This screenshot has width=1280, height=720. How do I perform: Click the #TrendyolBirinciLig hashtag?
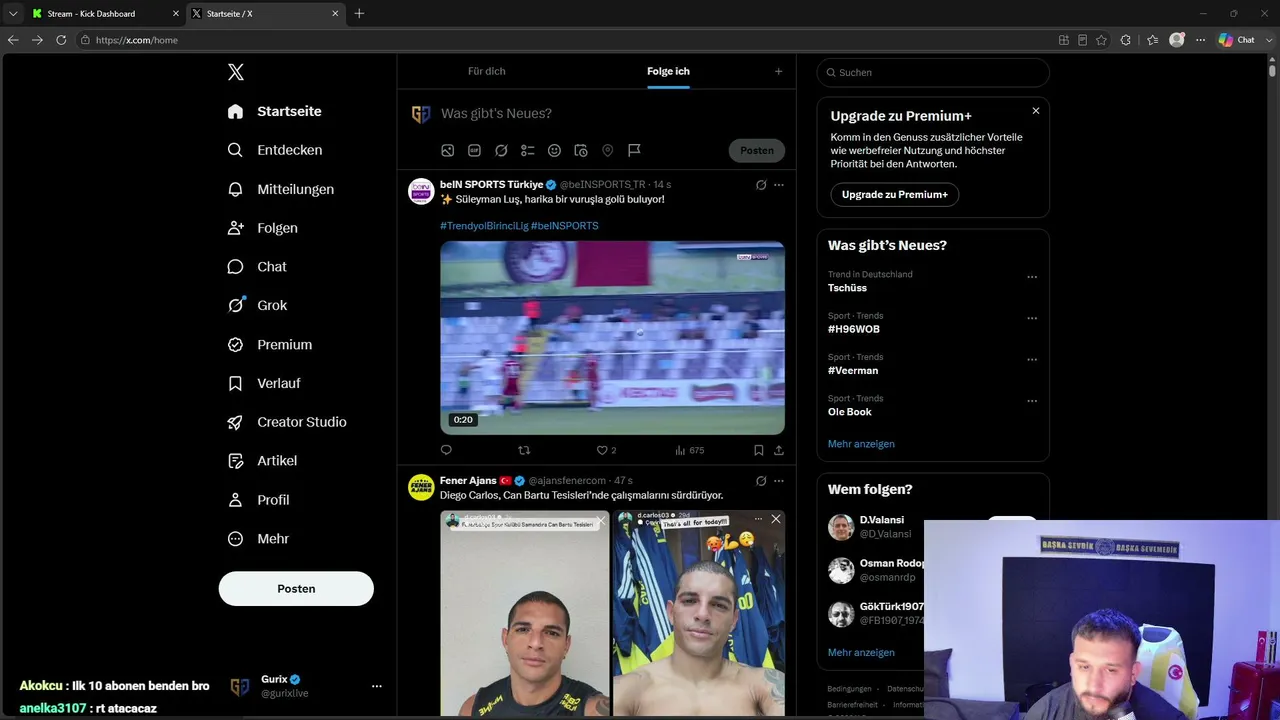click(484, 226)
